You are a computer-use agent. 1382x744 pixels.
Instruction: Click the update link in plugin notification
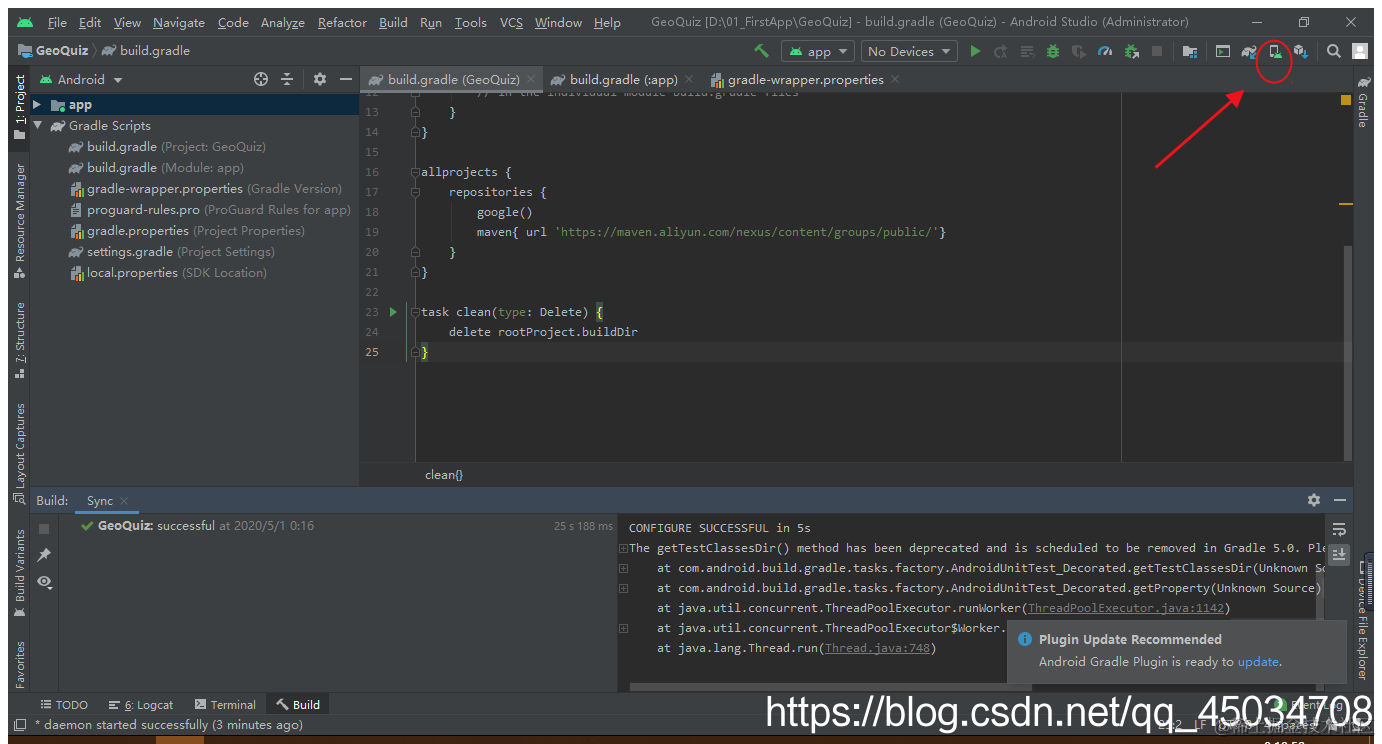tap(1258, 662)
